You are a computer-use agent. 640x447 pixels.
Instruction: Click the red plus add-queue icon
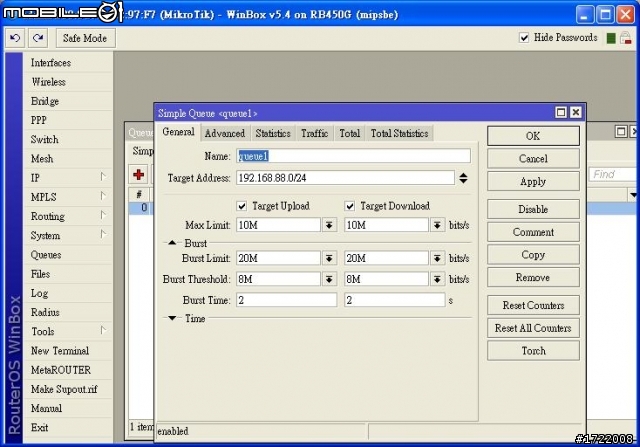click(x=138, y=174)
